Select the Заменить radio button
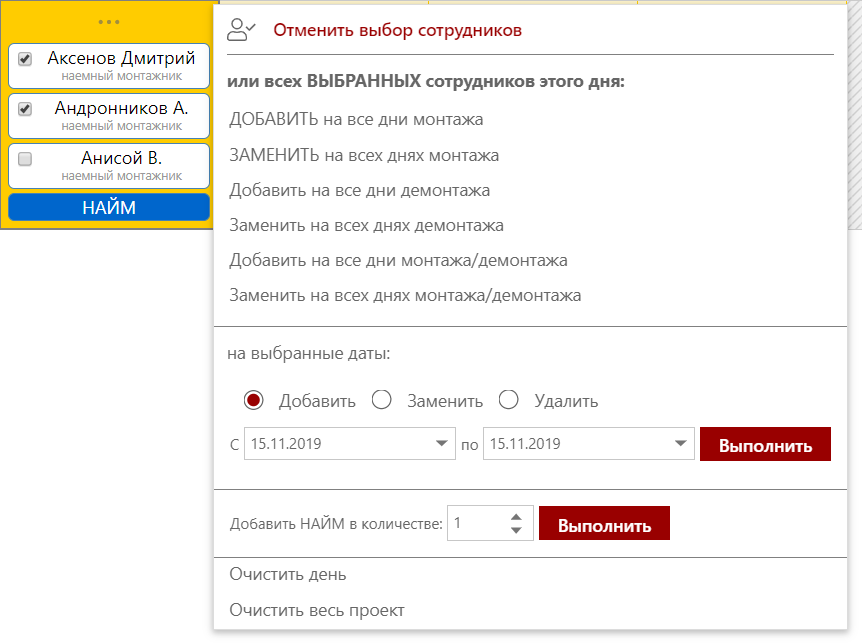Image resolution: width=862 pixels, height=643 pixels. 381,401
